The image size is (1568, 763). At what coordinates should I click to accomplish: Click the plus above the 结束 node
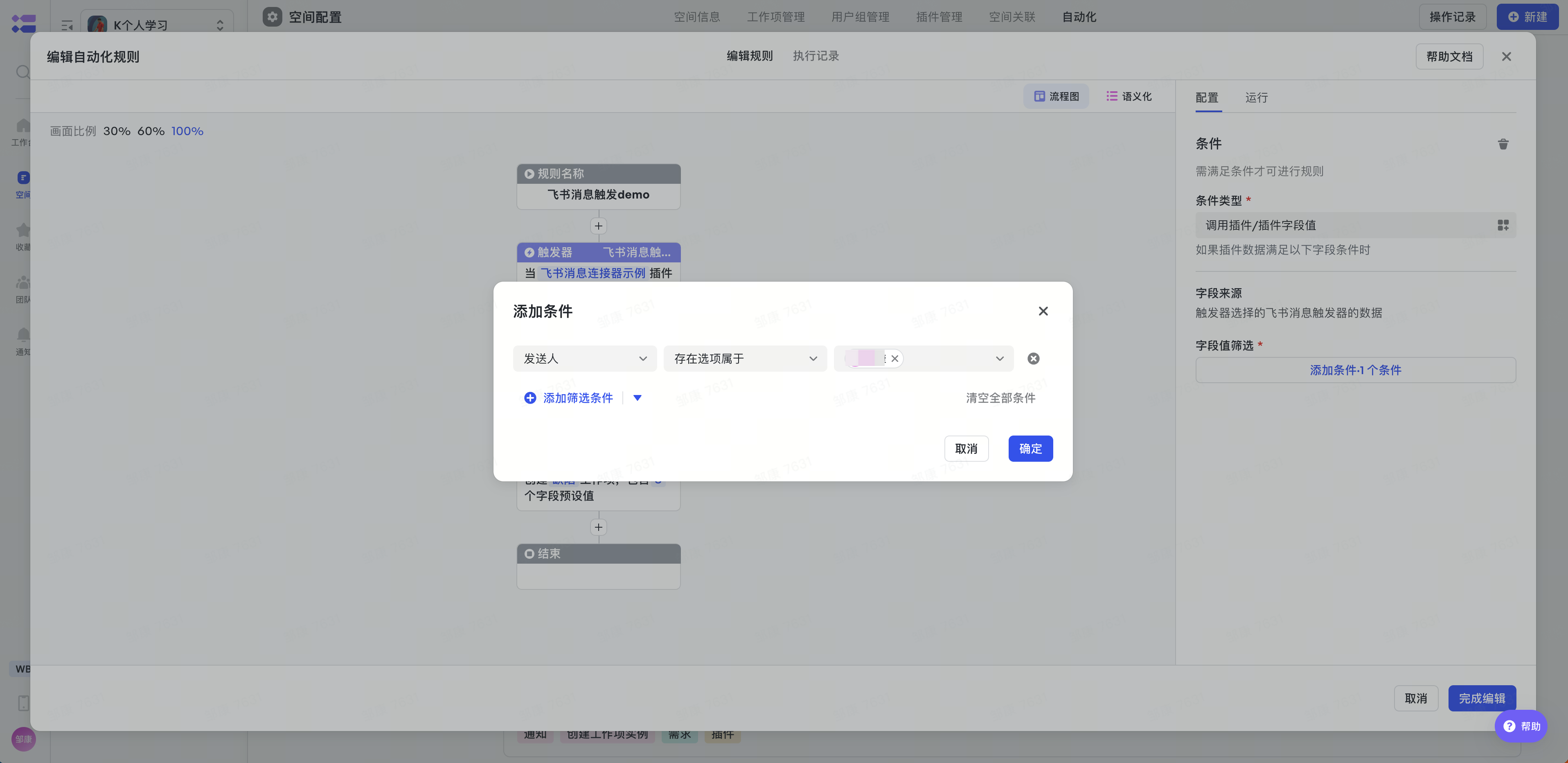pos(598,527)
